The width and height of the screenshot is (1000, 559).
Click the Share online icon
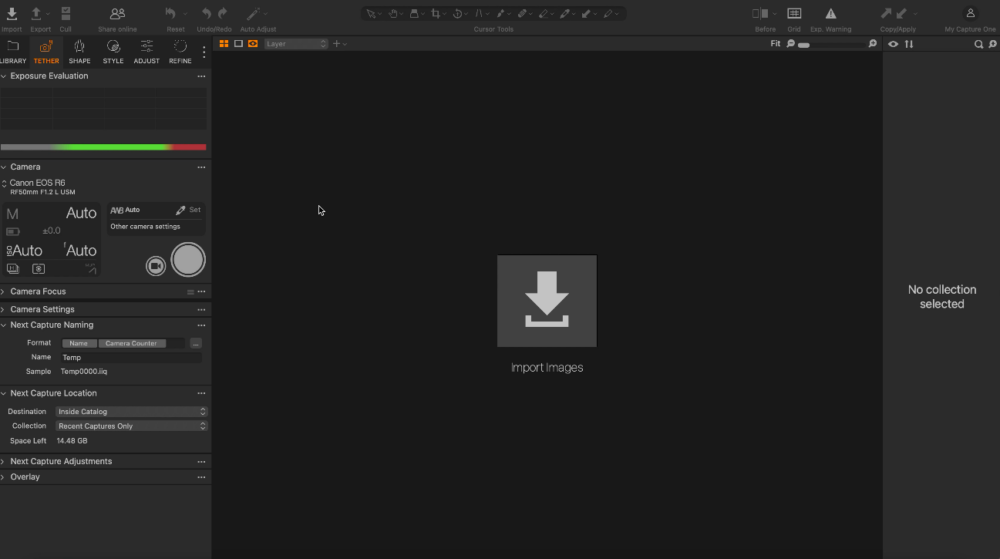click(117, 14)
